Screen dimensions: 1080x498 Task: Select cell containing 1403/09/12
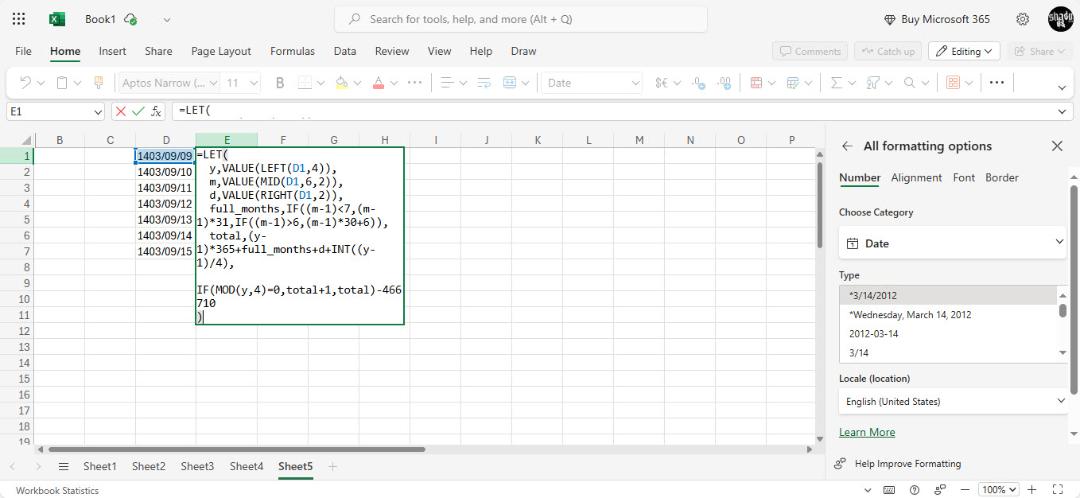point(165,204)
